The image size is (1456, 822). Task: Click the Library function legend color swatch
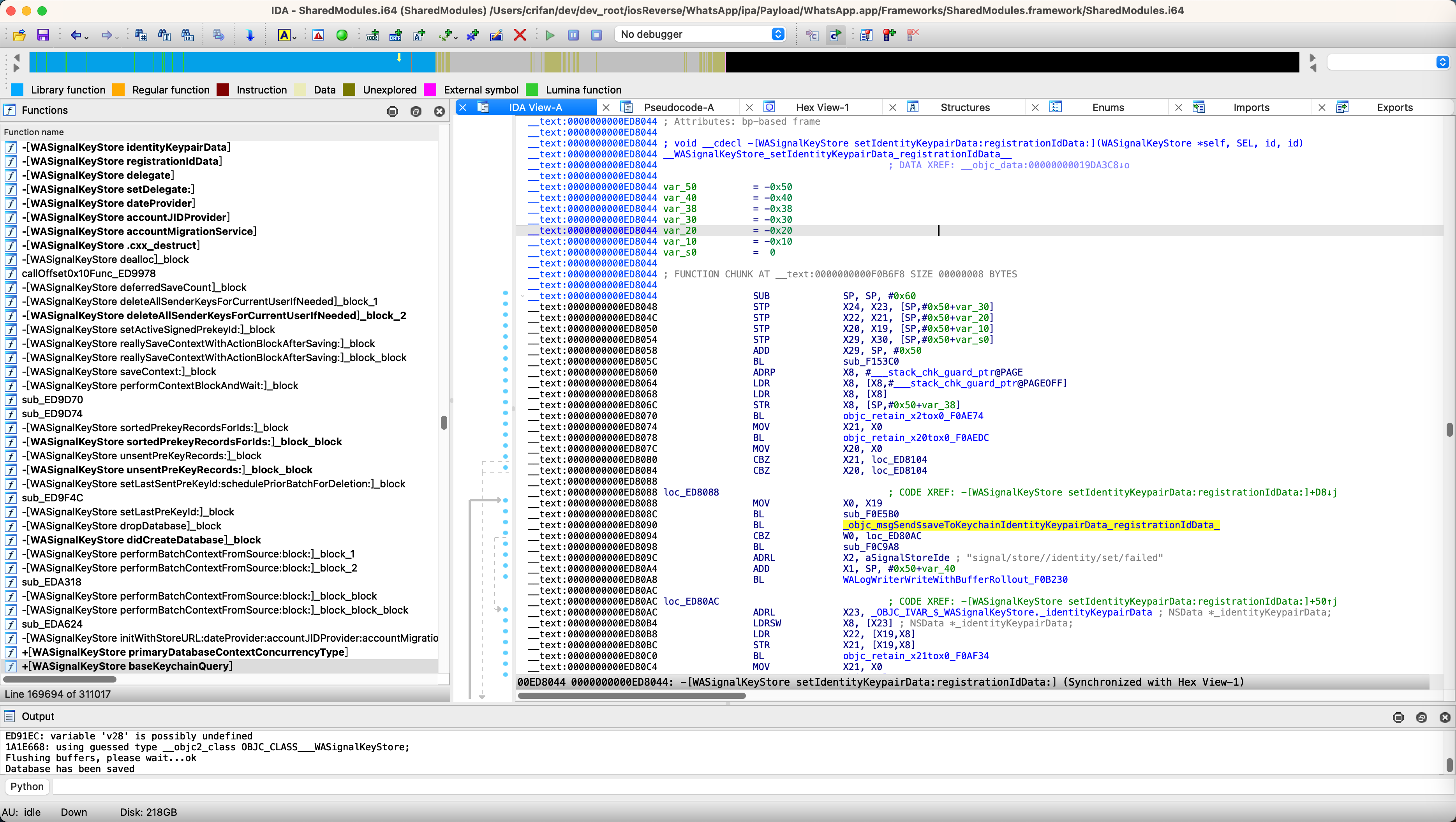pyautogui.click(x=17, y=90)
